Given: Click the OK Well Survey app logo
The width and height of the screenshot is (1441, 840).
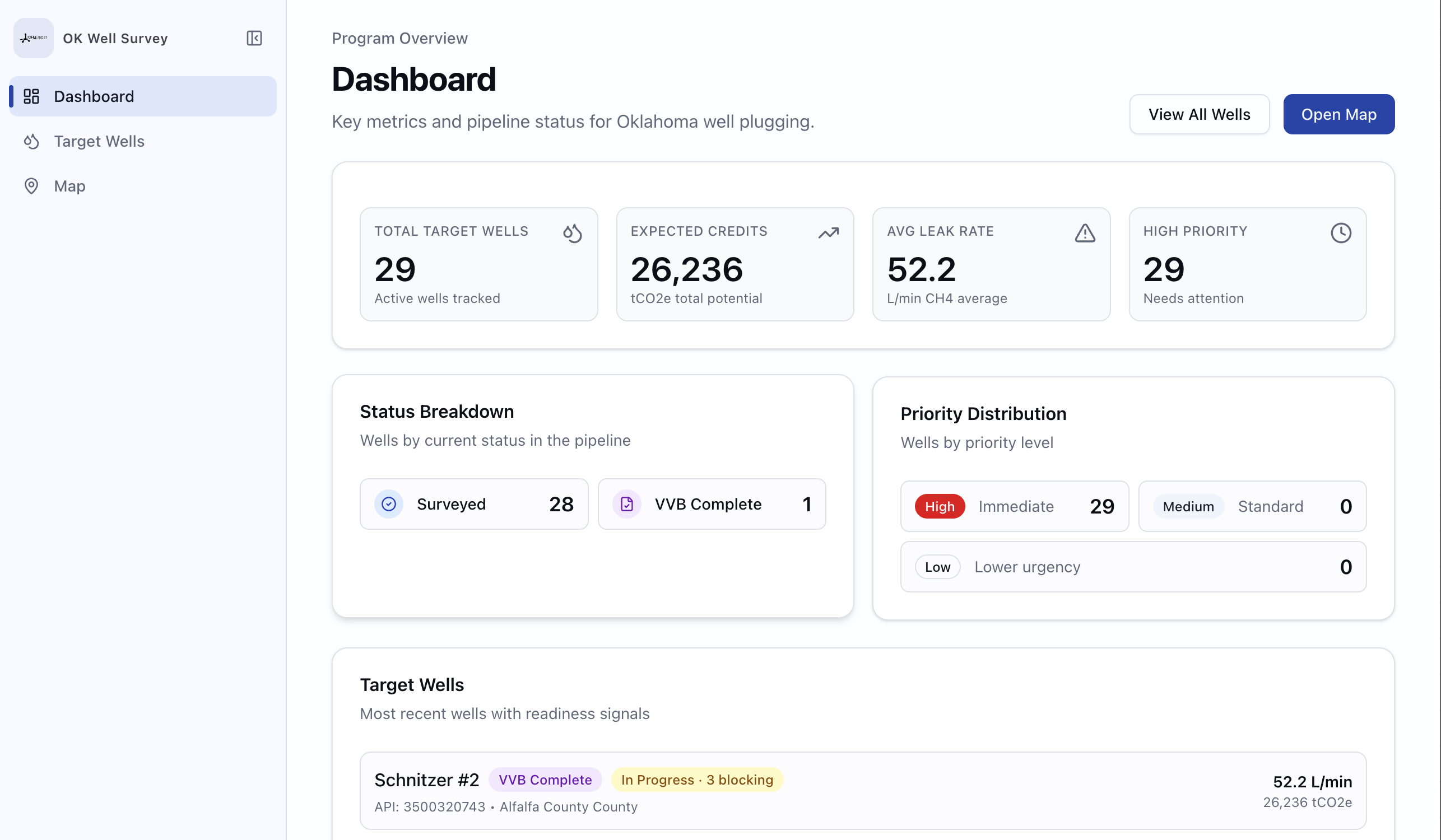Looking at the screenshot, I should tap(33, 38).
